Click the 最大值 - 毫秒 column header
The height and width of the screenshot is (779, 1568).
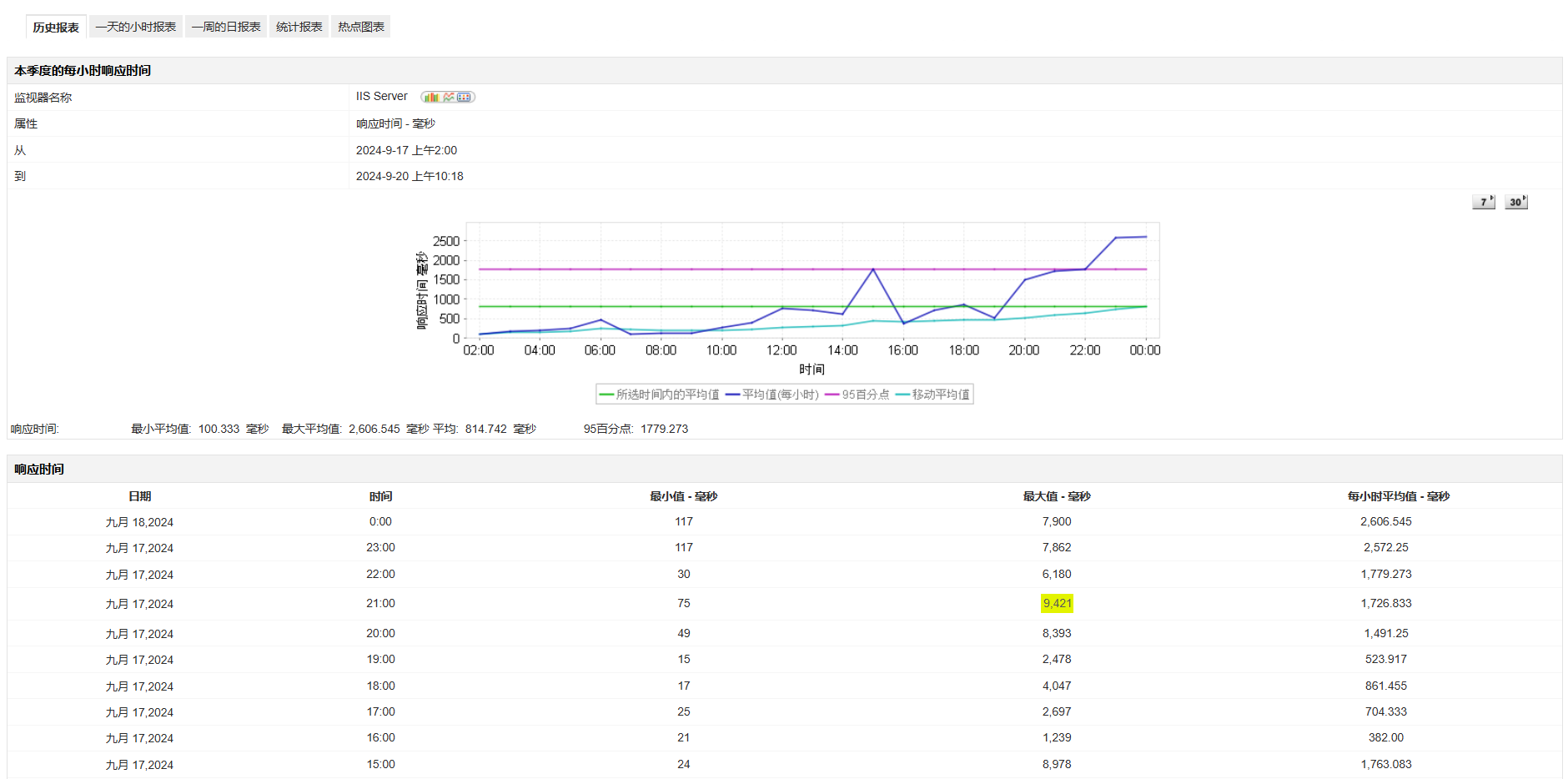point(1057,496)
